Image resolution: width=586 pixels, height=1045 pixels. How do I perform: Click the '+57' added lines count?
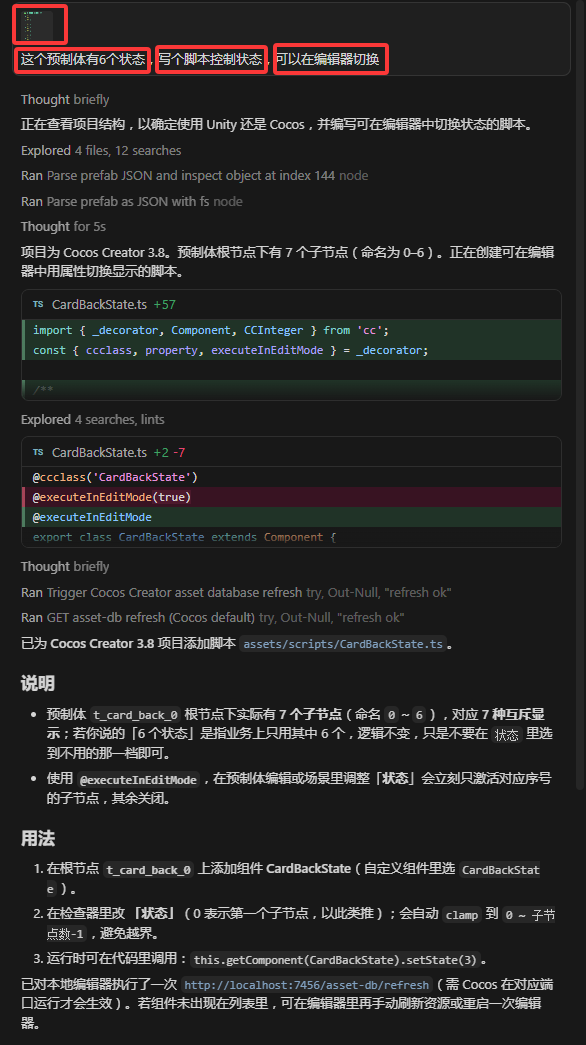tap(165, 305)
